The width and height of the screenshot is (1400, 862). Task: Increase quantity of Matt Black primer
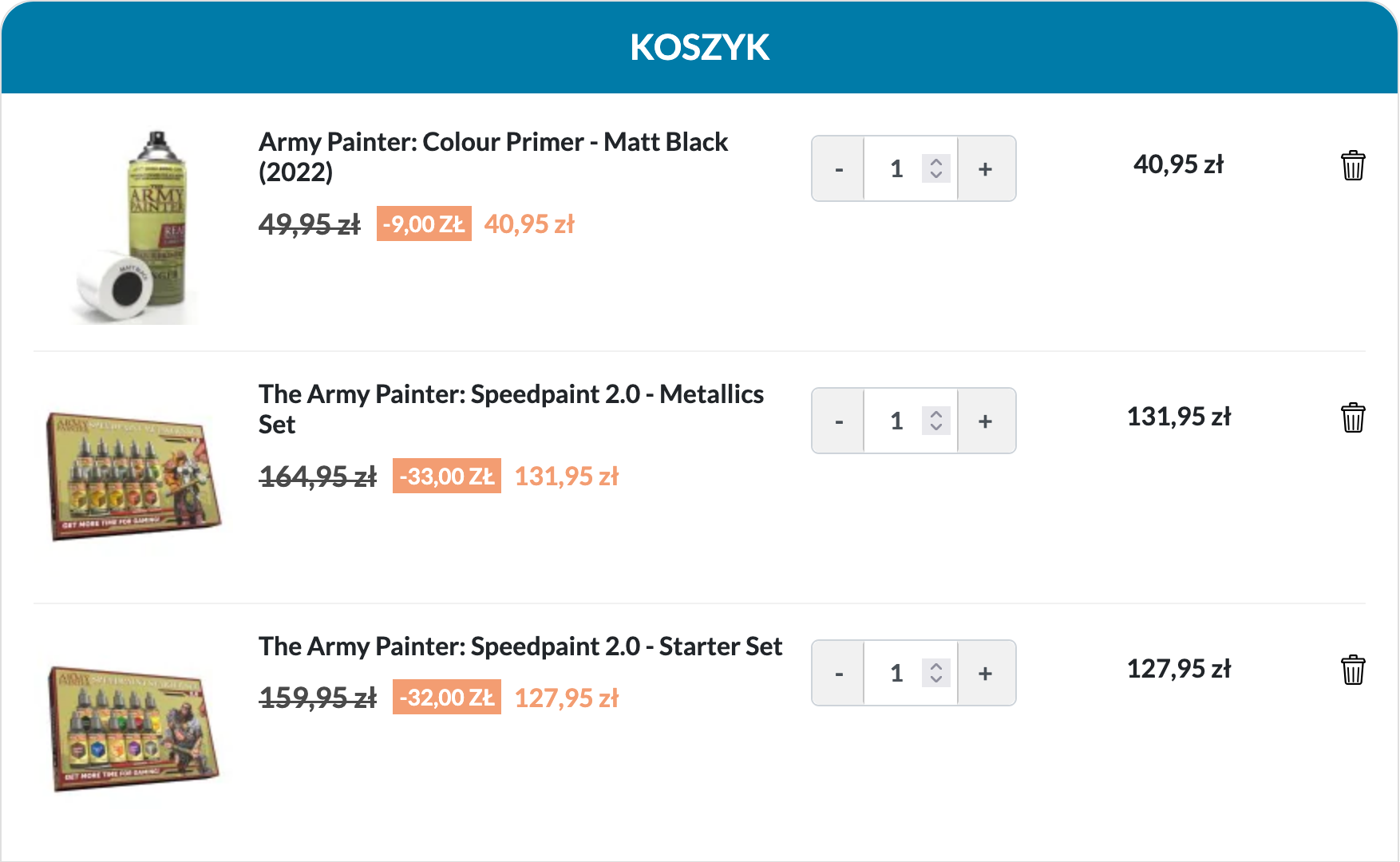(x=985, y=168)
